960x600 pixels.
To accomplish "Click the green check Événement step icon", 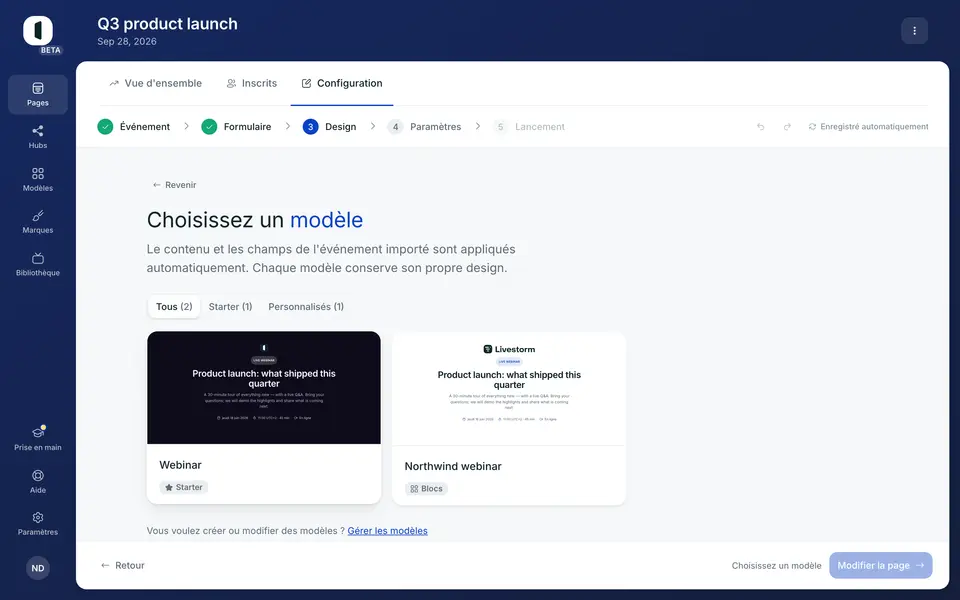I will (105, 127).
